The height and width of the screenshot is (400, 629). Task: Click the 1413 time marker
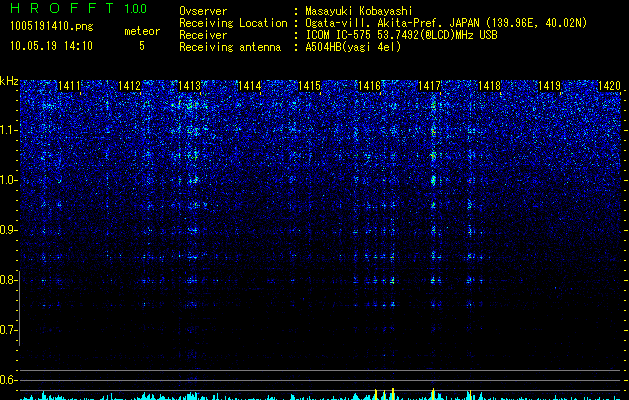[x=189, y=85]
